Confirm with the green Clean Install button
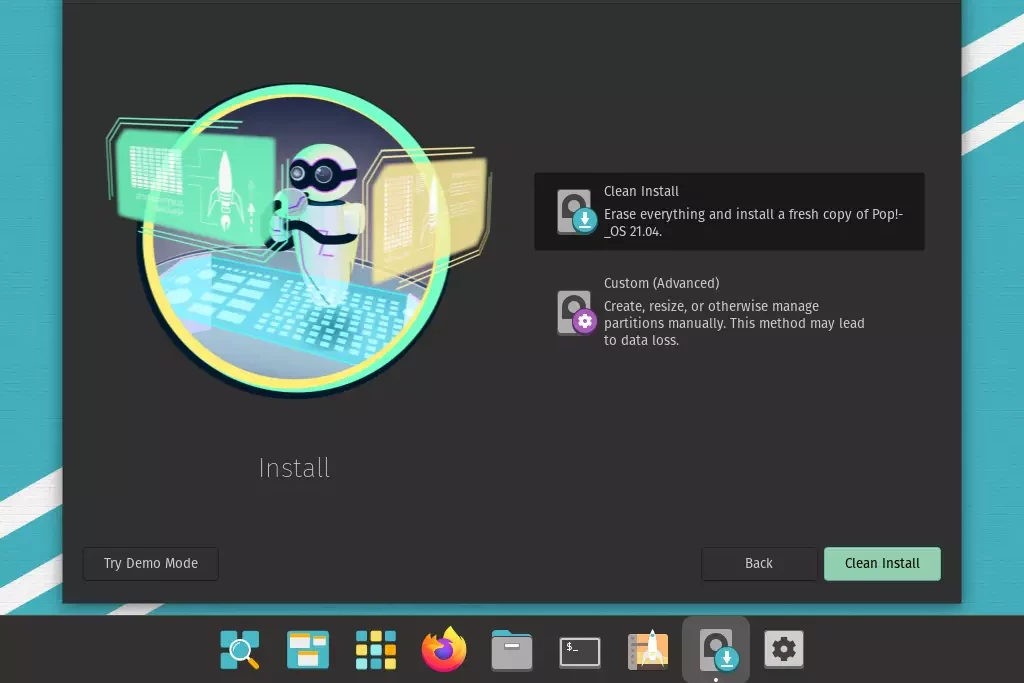1024x683 pixels. (882, 564)
